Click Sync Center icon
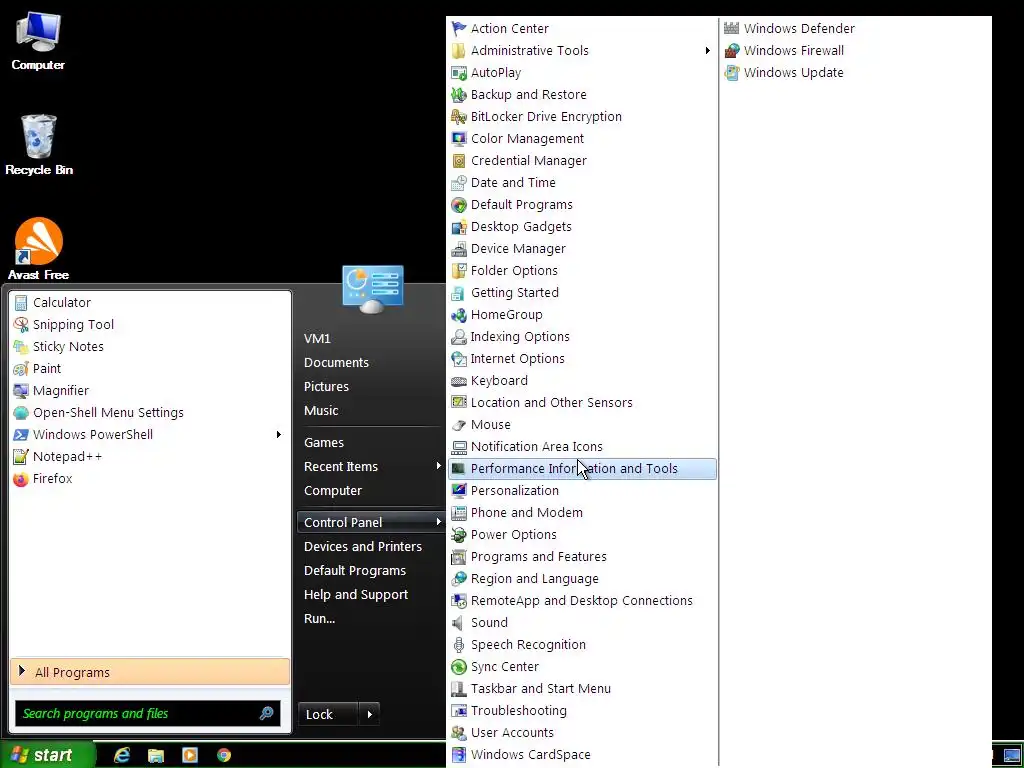Viewport: 1024px width, 768px height. (459, 667)
